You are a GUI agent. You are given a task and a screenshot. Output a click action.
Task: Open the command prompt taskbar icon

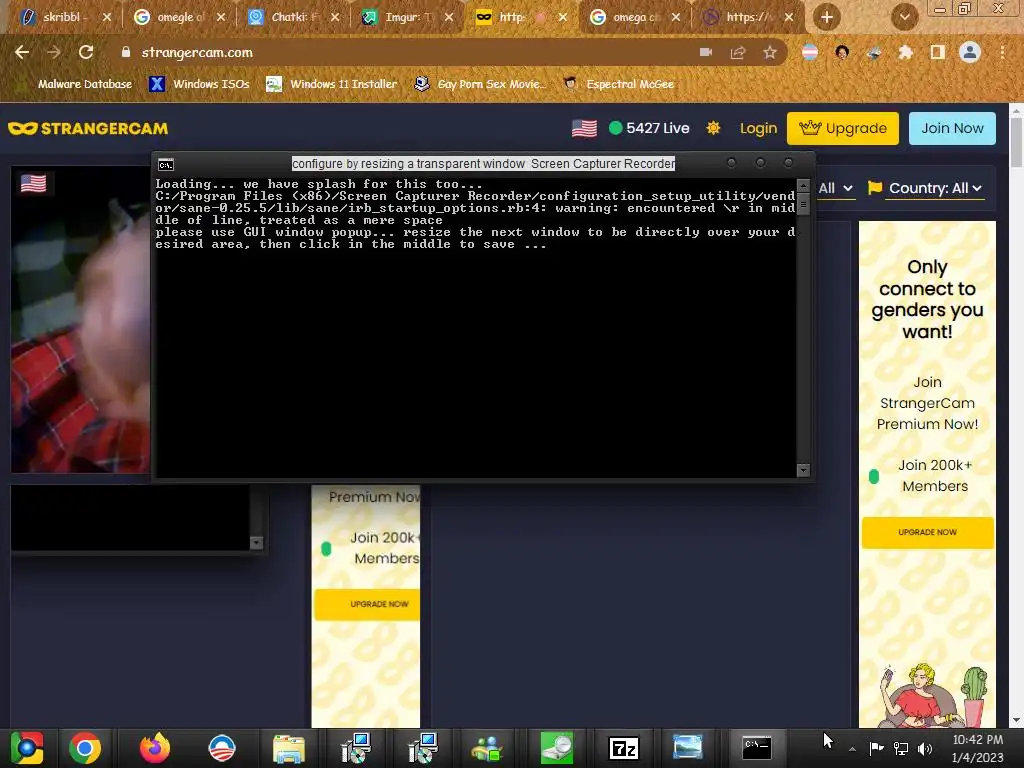(757, 748)
